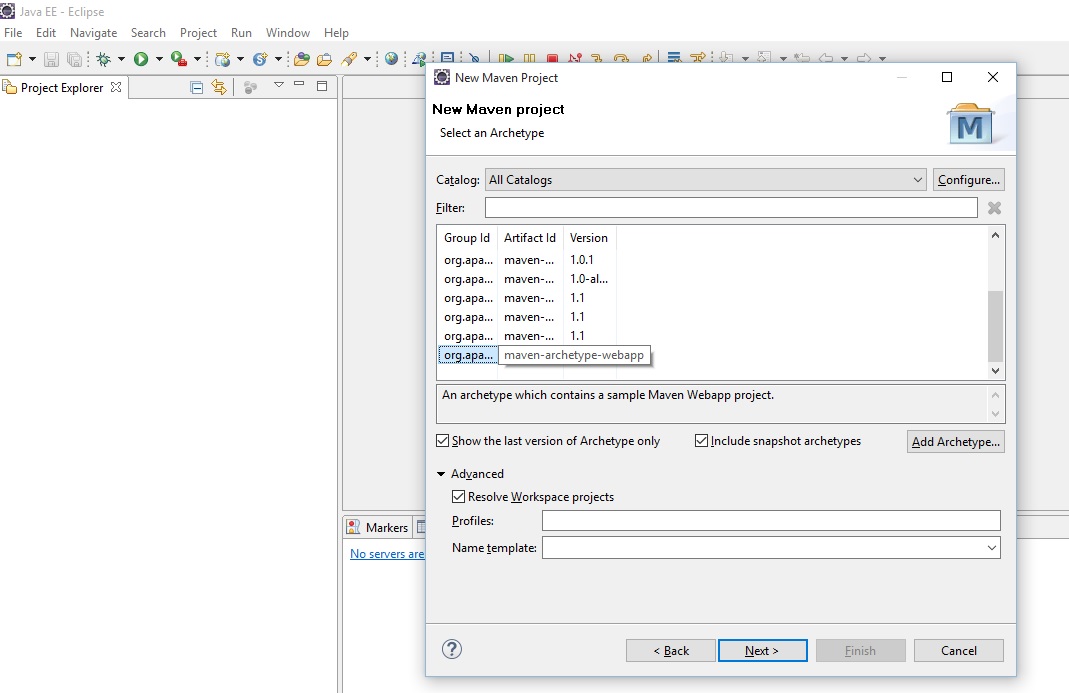Open the Help menu
This screenshot has height=693, width=1069.
click(336, 33)
